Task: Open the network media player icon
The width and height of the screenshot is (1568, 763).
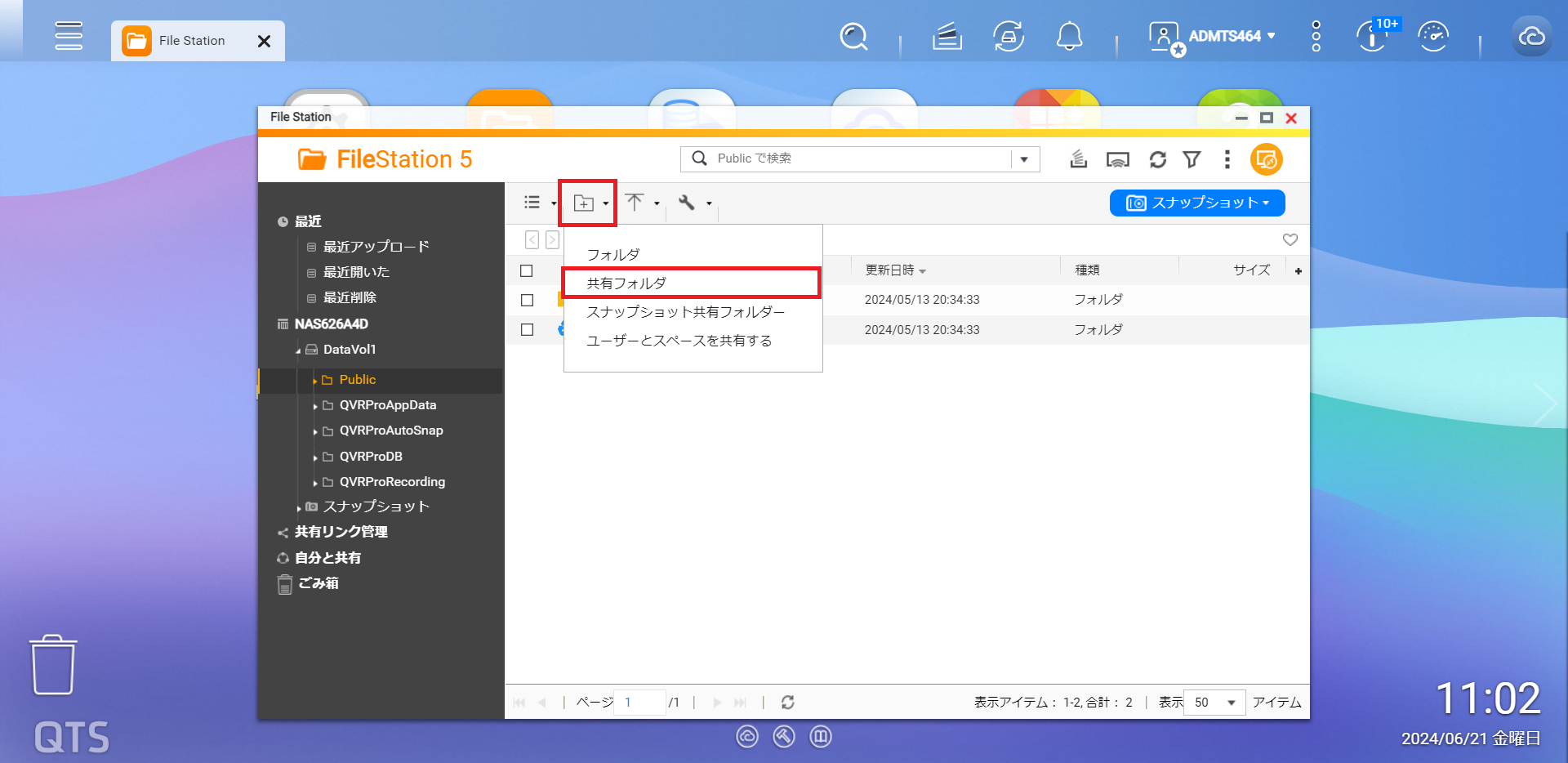Action: click(1117, 159)
